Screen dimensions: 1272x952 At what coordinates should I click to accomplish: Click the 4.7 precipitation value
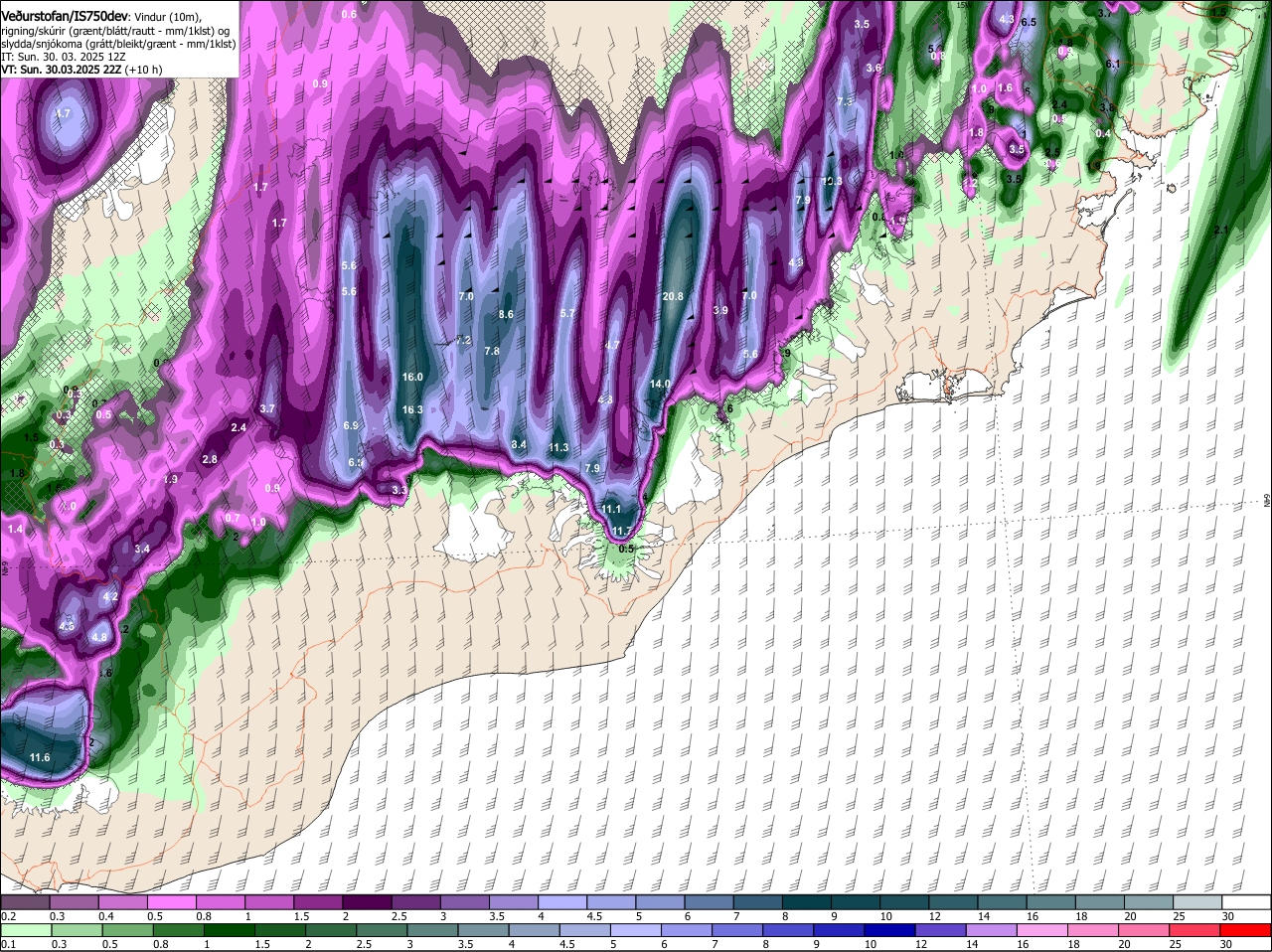612,345
